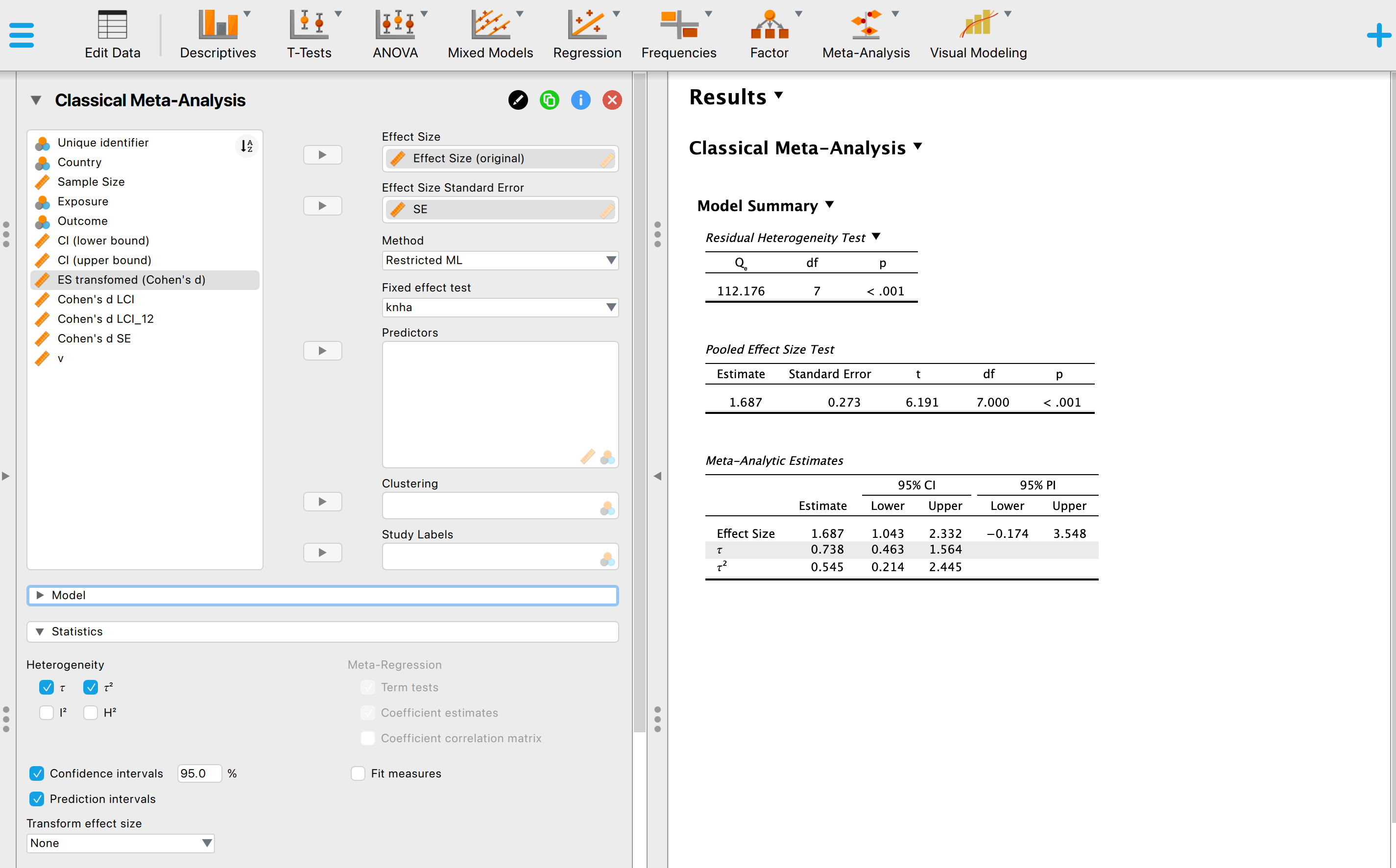Screen dimensions: 1396x868
Task: Click the Effect Size (original) assigned field
Action: [x=500, y=158]
